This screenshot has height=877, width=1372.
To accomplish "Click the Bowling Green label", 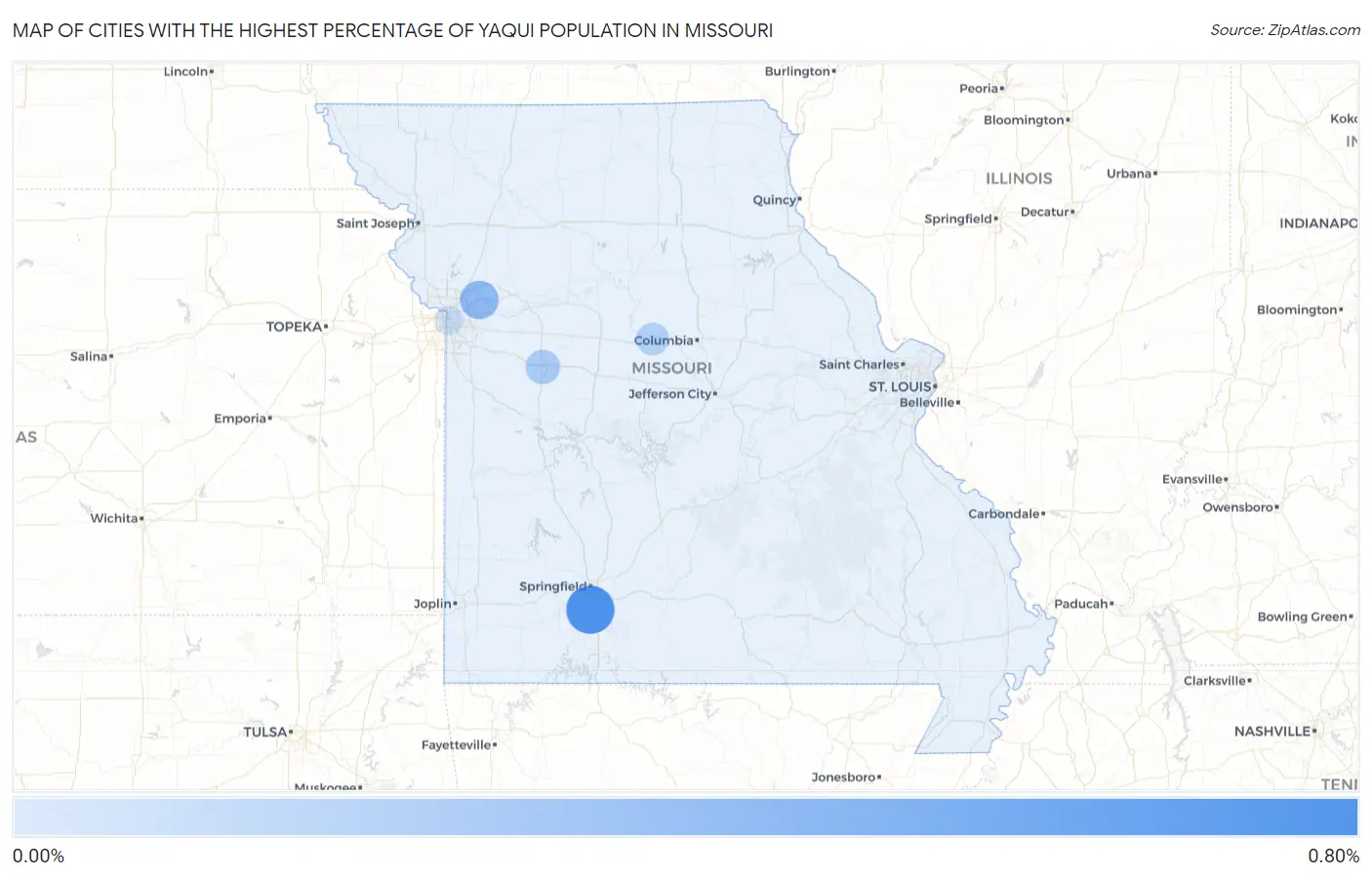I will (1303, 617).
